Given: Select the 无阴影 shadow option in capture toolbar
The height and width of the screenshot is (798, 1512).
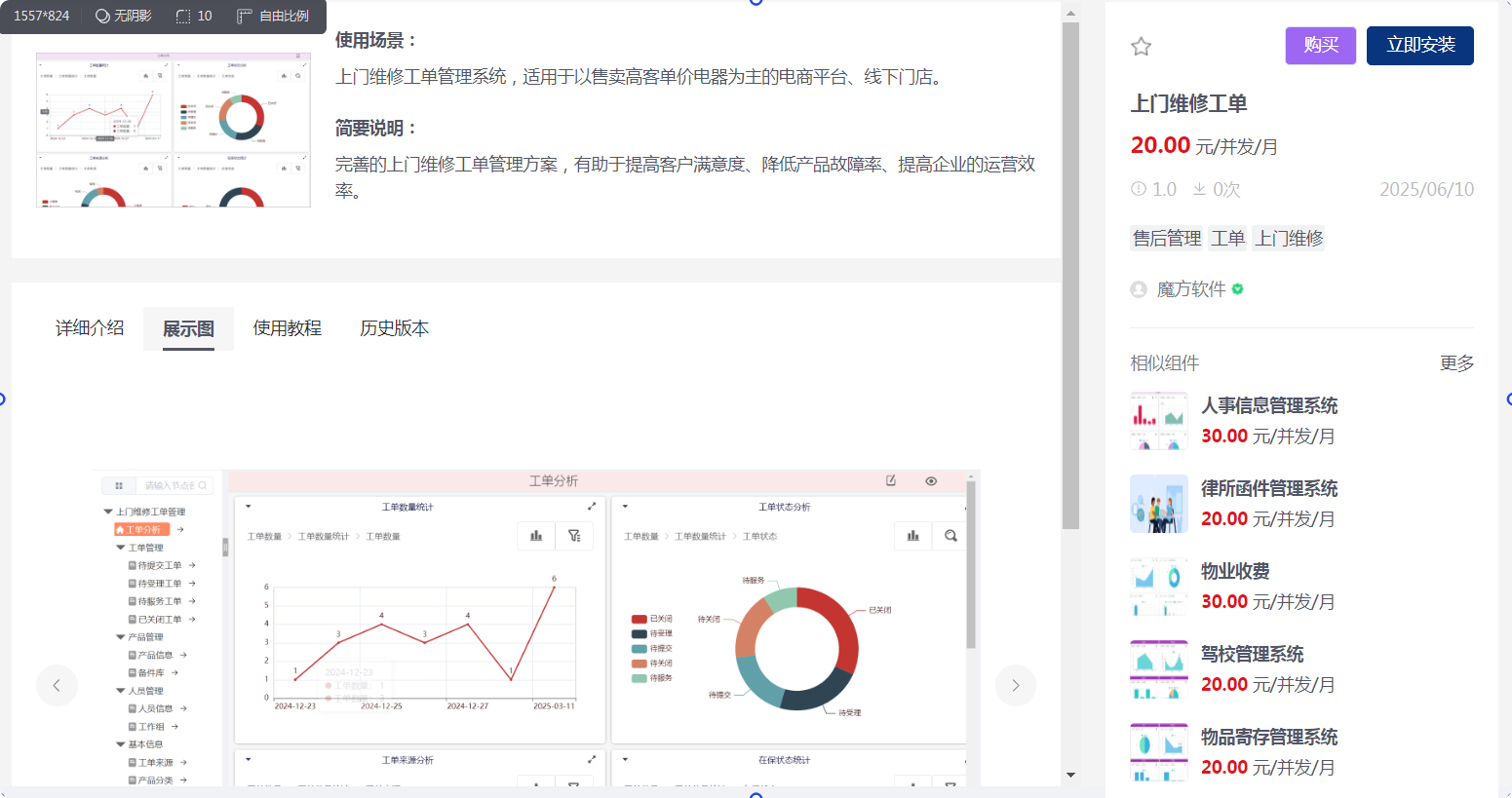Looking at the screenshot, I should click(x=123, y=16).
